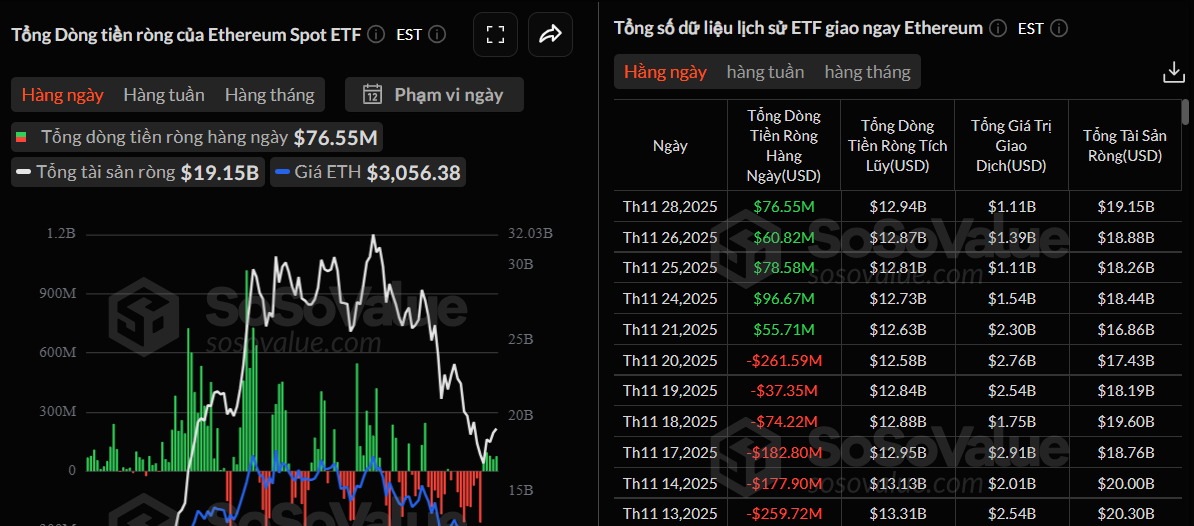Viewport: 1194px width, 526px height.
Task: Click the Tổng Dòng Tiền Ròng Hàng Ngày header
Action: [784, 146]
